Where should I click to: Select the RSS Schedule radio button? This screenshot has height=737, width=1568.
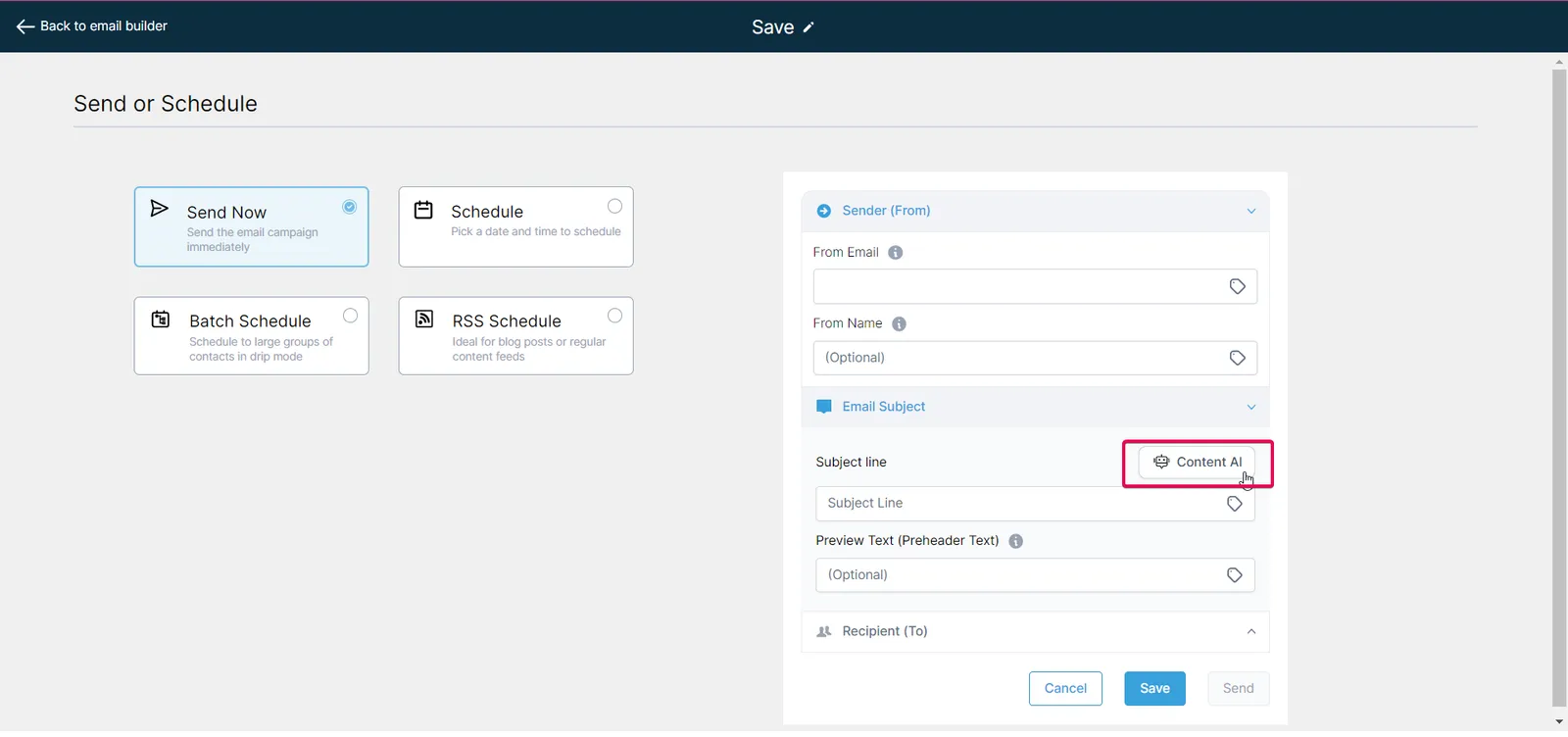pyautogui.click(x=614, y=316)
